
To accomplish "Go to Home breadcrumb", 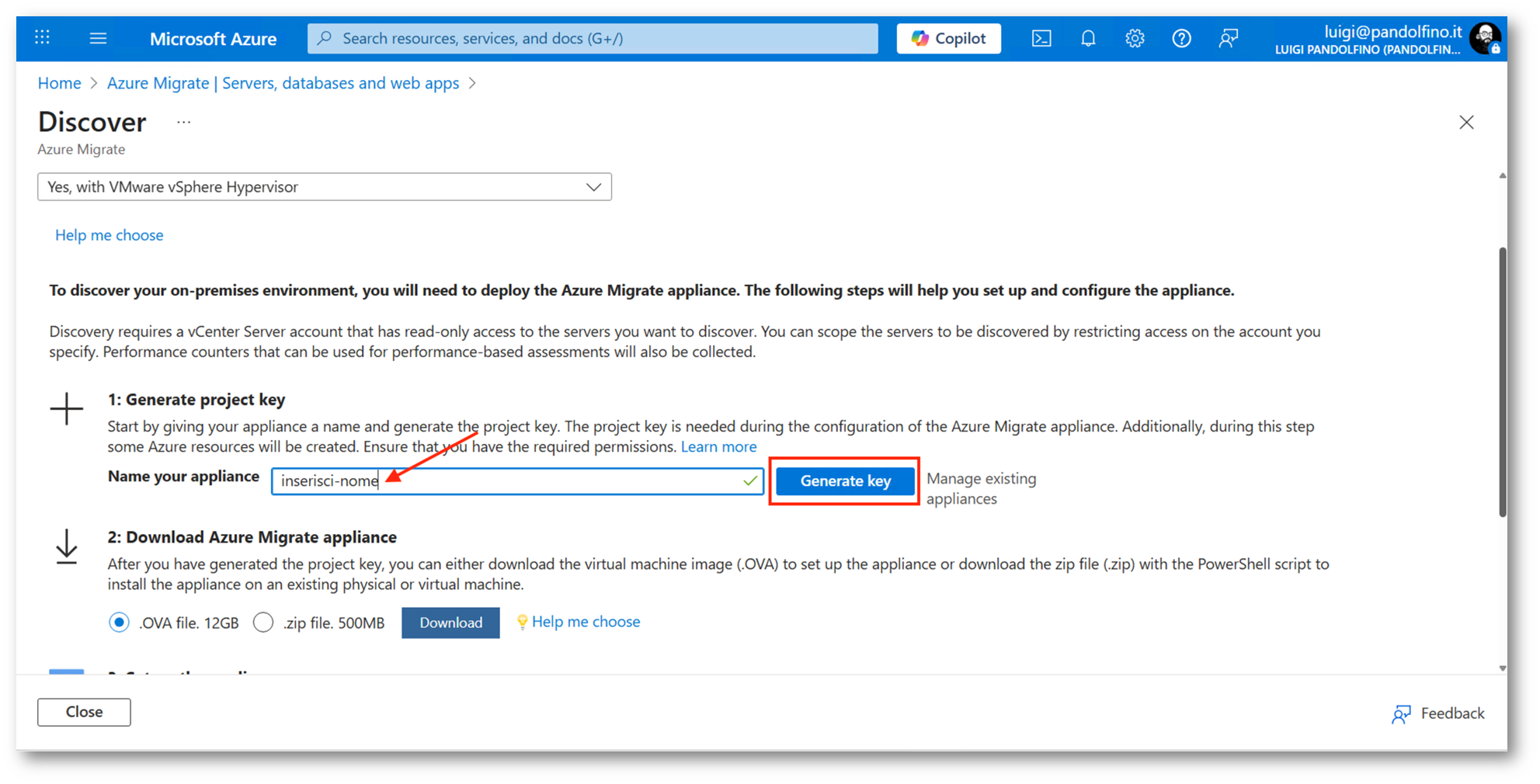I will [59, 83].
